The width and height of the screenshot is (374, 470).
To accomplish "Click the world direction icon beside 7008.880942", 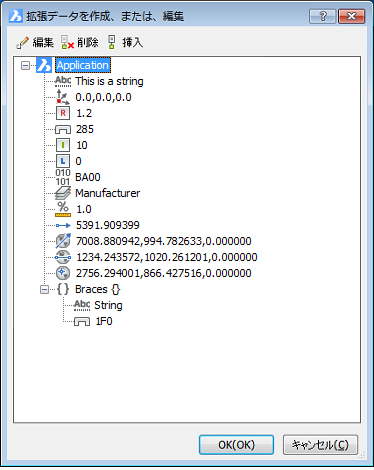I will pos(63,241).
